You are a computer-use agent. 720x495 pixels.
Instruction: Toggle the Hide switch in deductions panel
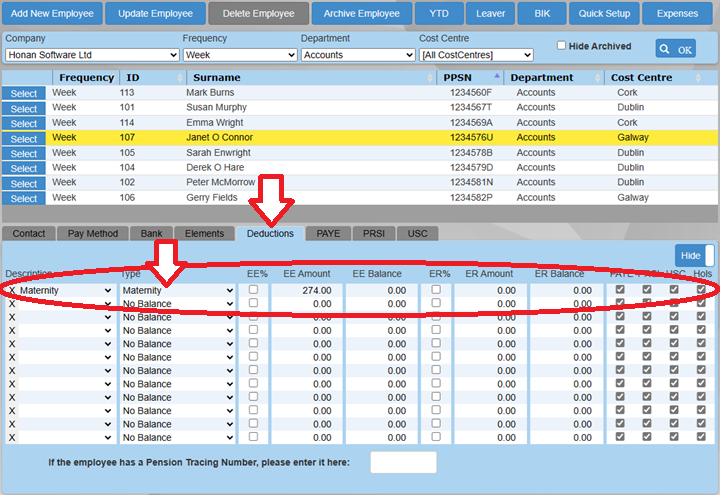[x=696, y=255]
